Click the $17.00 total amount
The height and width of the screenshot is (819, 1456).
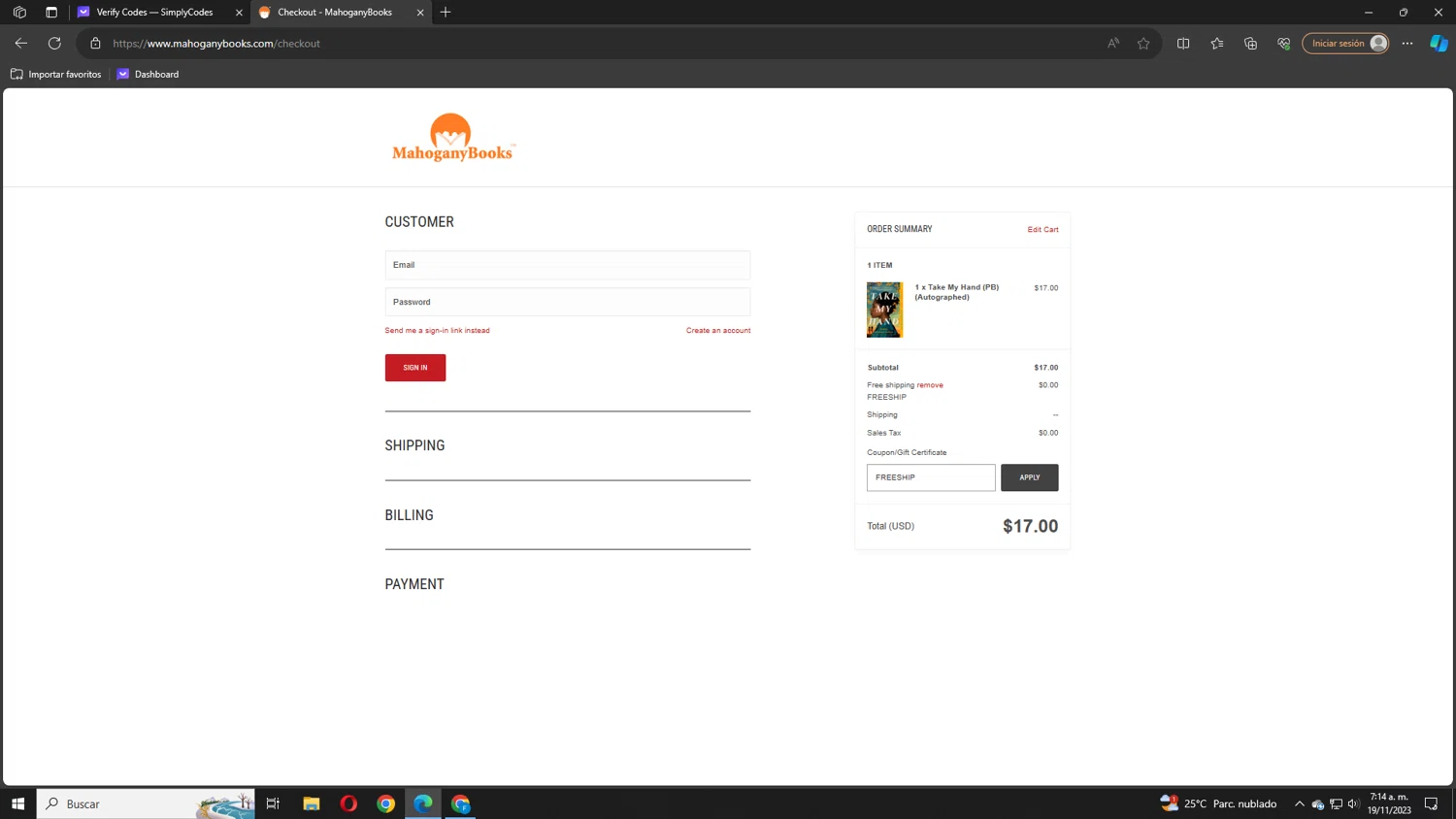1030,526
